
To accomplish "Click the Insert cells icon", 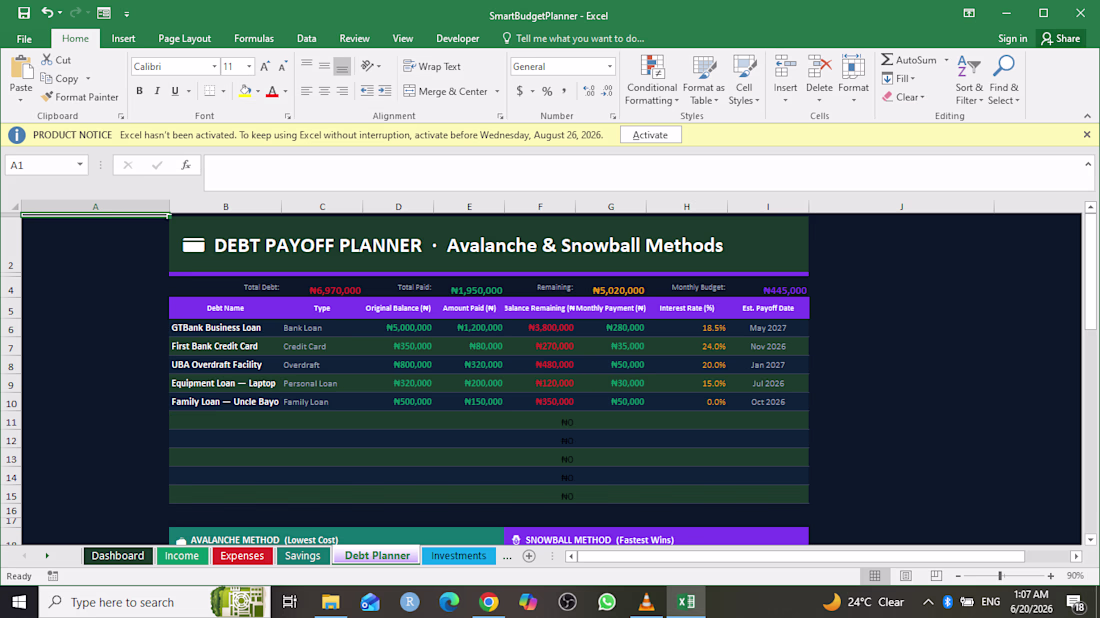I will click(785, 67).
